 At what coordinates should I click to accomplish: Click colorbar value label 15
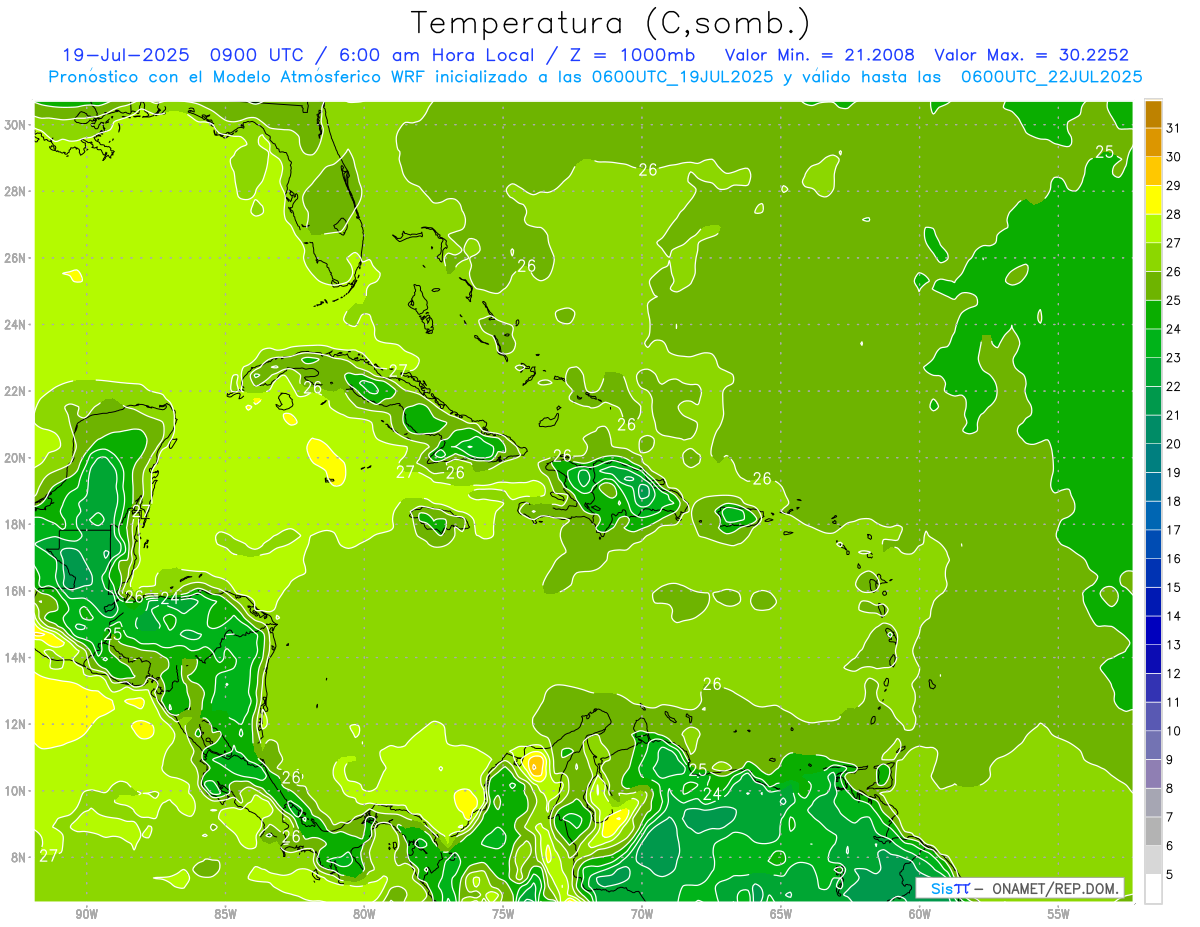(x=1173, y=587)
